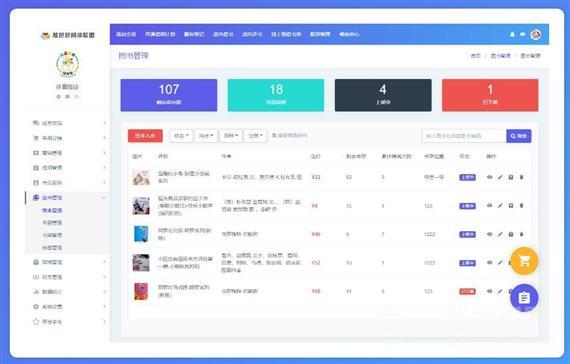Delete the ¥22 book using its trash icon
This screenshot has height=364, width=570.
[x=521, y=177]
